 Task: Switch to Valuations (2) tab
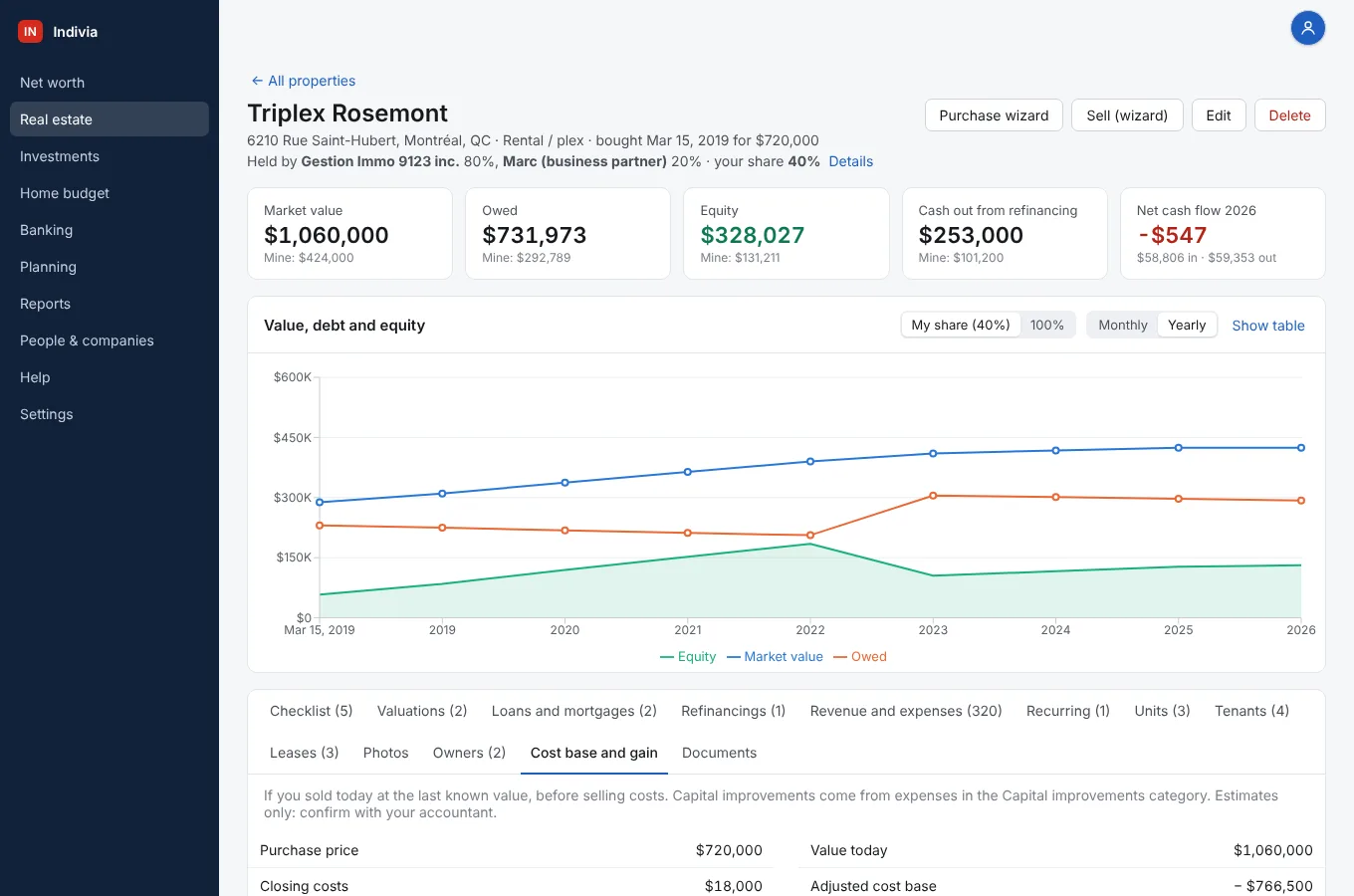422,711
